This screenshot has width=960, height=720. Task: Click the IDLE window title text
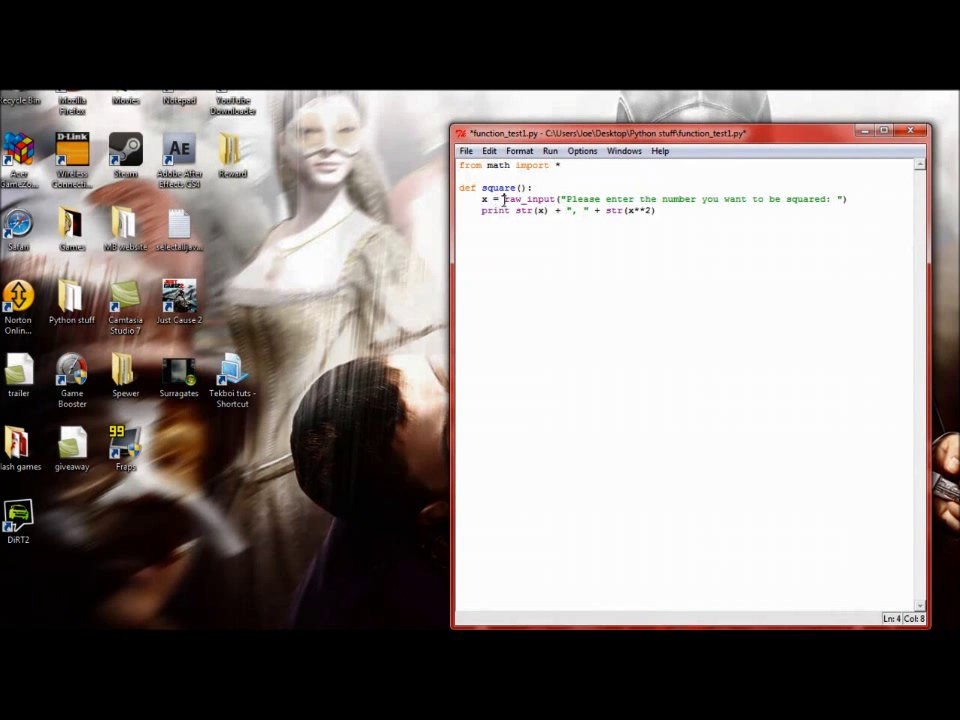[608, 133]
